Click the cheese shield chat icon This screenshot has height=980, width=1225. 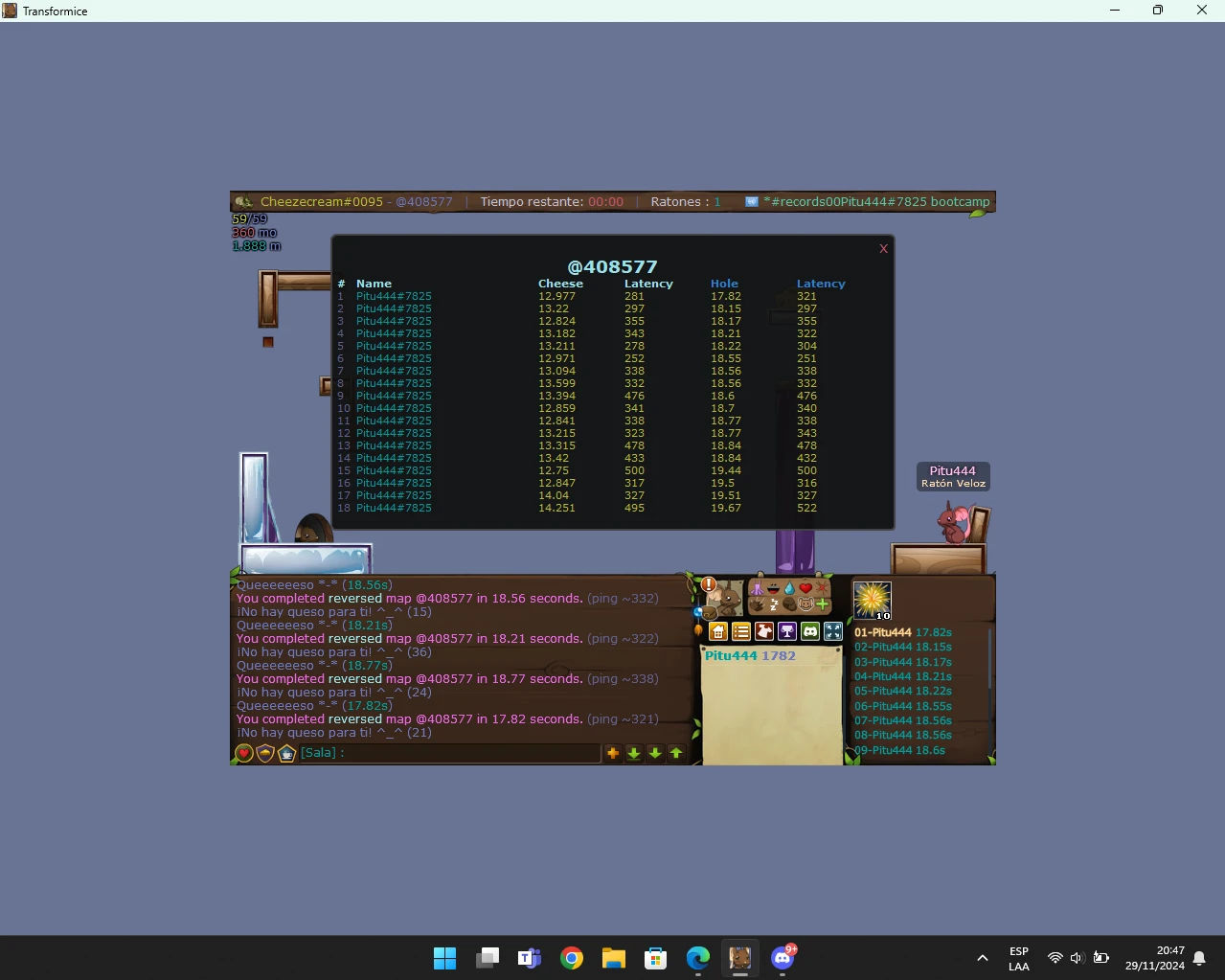point(265,753)
